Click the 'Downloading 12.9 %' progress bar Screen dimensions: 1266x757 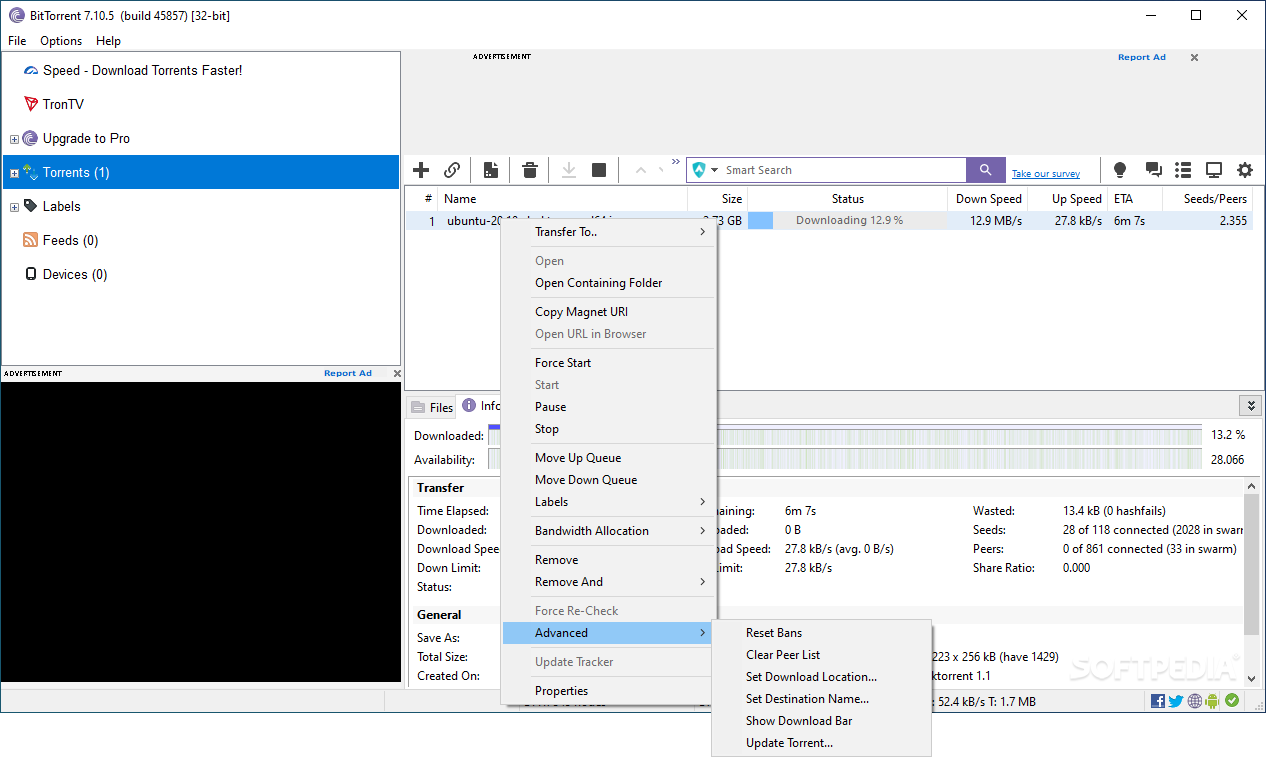point(848,221)
